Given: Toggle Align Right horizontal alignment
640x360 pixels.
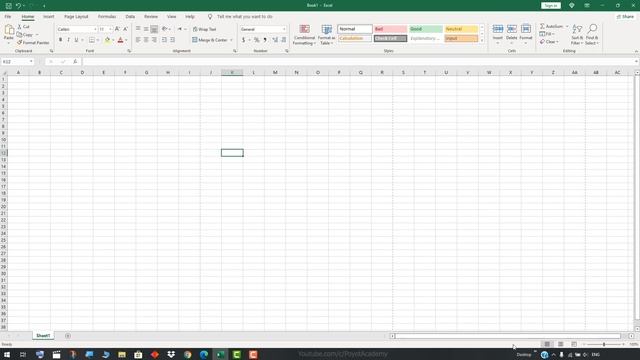Looking at the screenshot, I should click(x=154, y=40).
